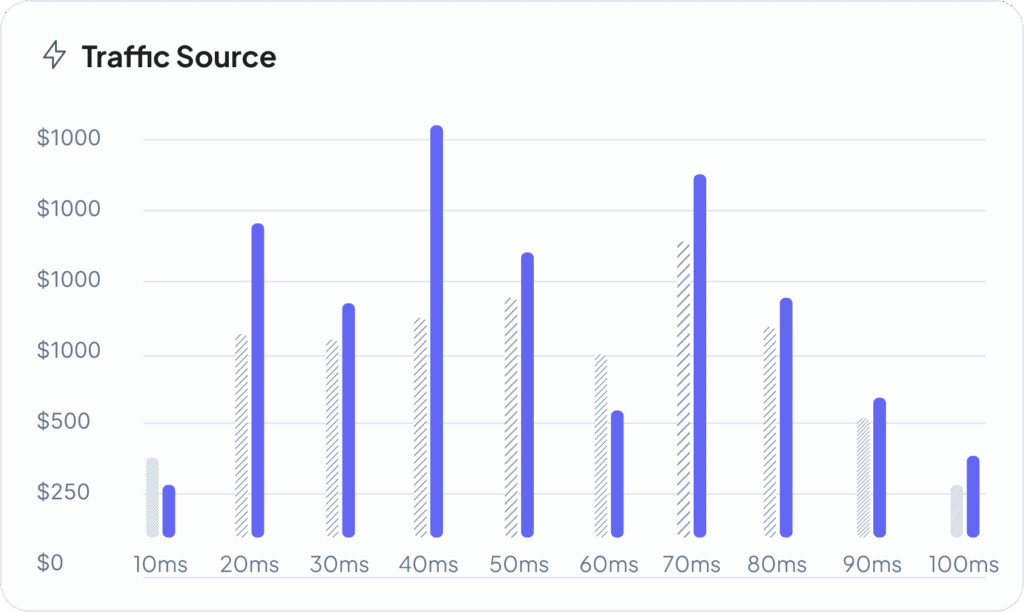Click the solid blue bar at 90ms
Image resolution: width=1024 pixels, height=612 pixels.
coord(879,466)
